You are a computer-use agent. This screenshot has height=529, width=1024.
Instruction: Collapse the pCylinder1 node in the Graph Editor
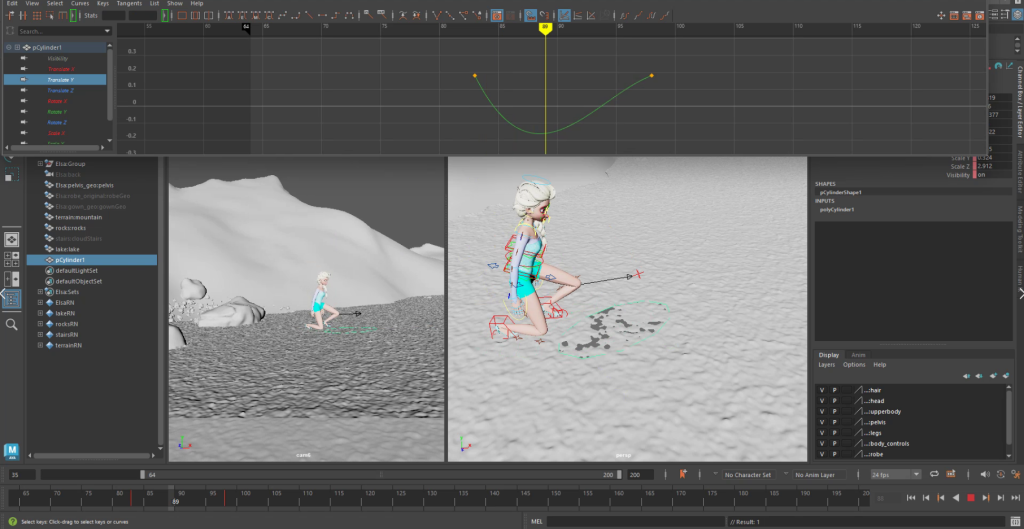pyautogui.click(x=8, y=48)
